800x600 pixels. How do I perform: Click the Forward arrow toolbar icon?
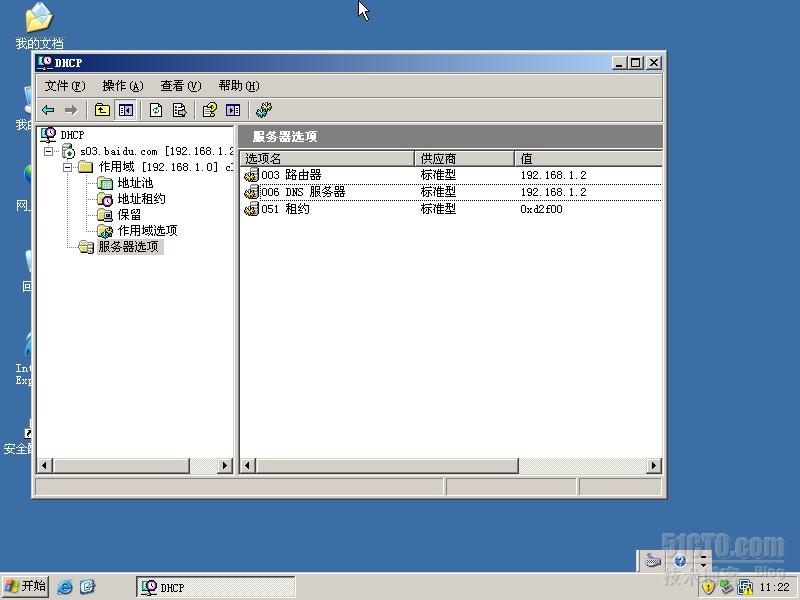tap(71, 110)
